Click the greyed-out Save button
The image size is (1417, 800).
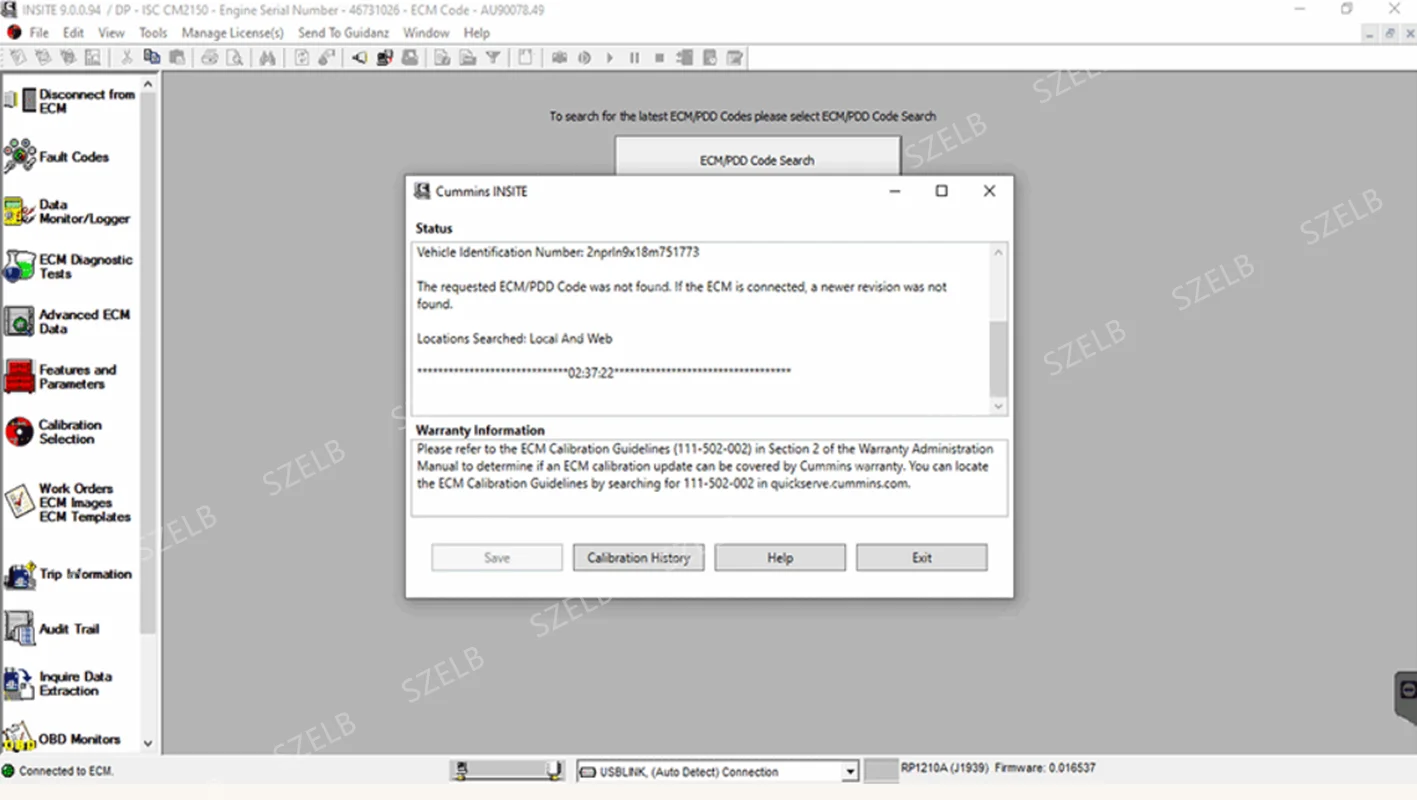pyautogui.click(x=497, y=558)
